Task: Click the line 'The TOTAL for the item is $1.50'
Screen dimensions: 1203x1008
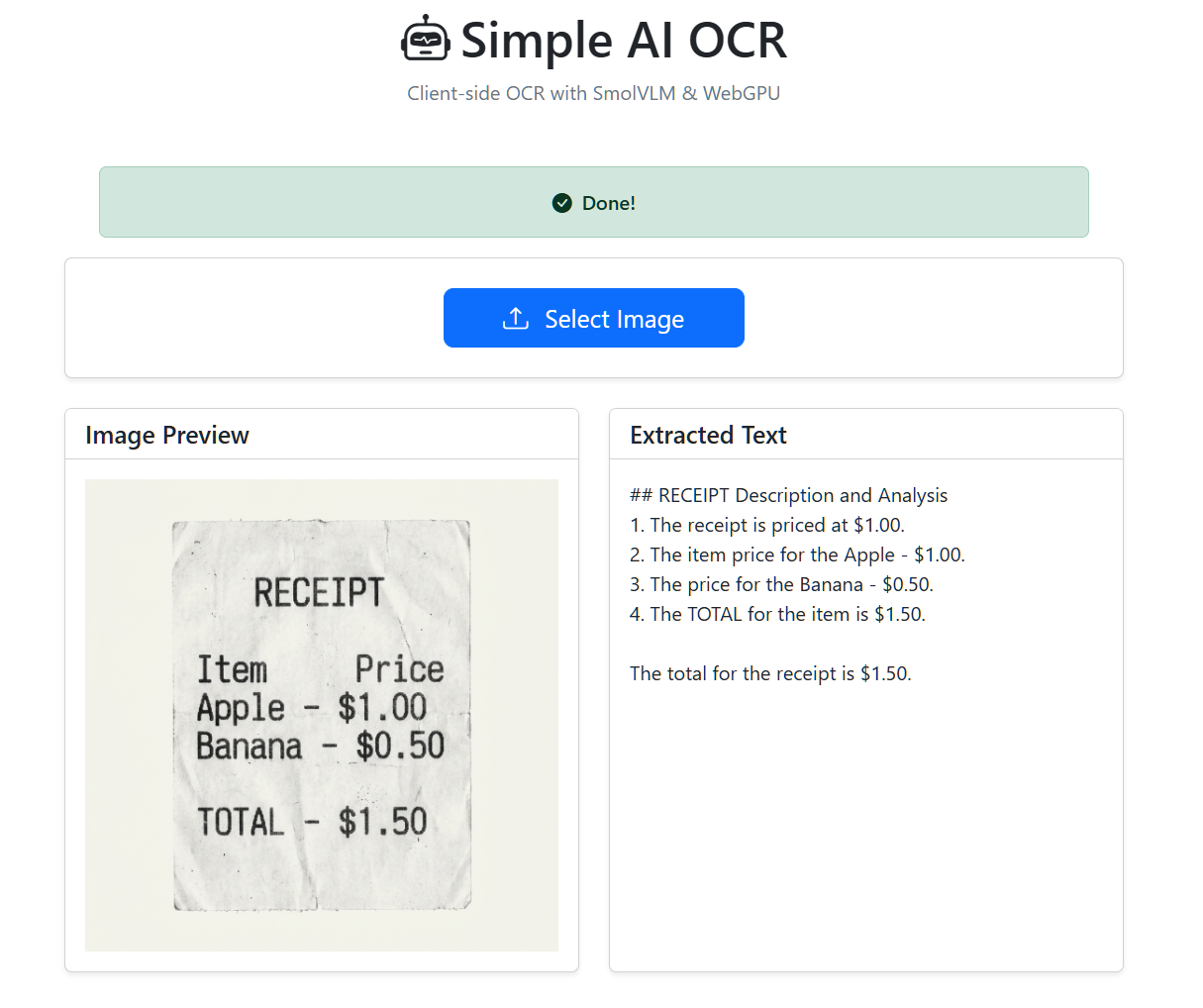Action: pyautogui.click(x=777, y=614)
